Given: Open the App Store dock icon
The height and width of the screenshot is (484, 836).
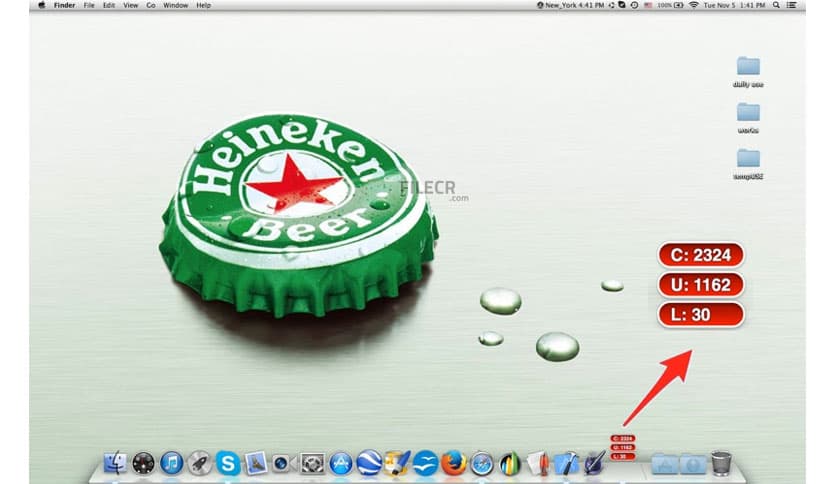Looking at the screenshot, I should 341,463.
